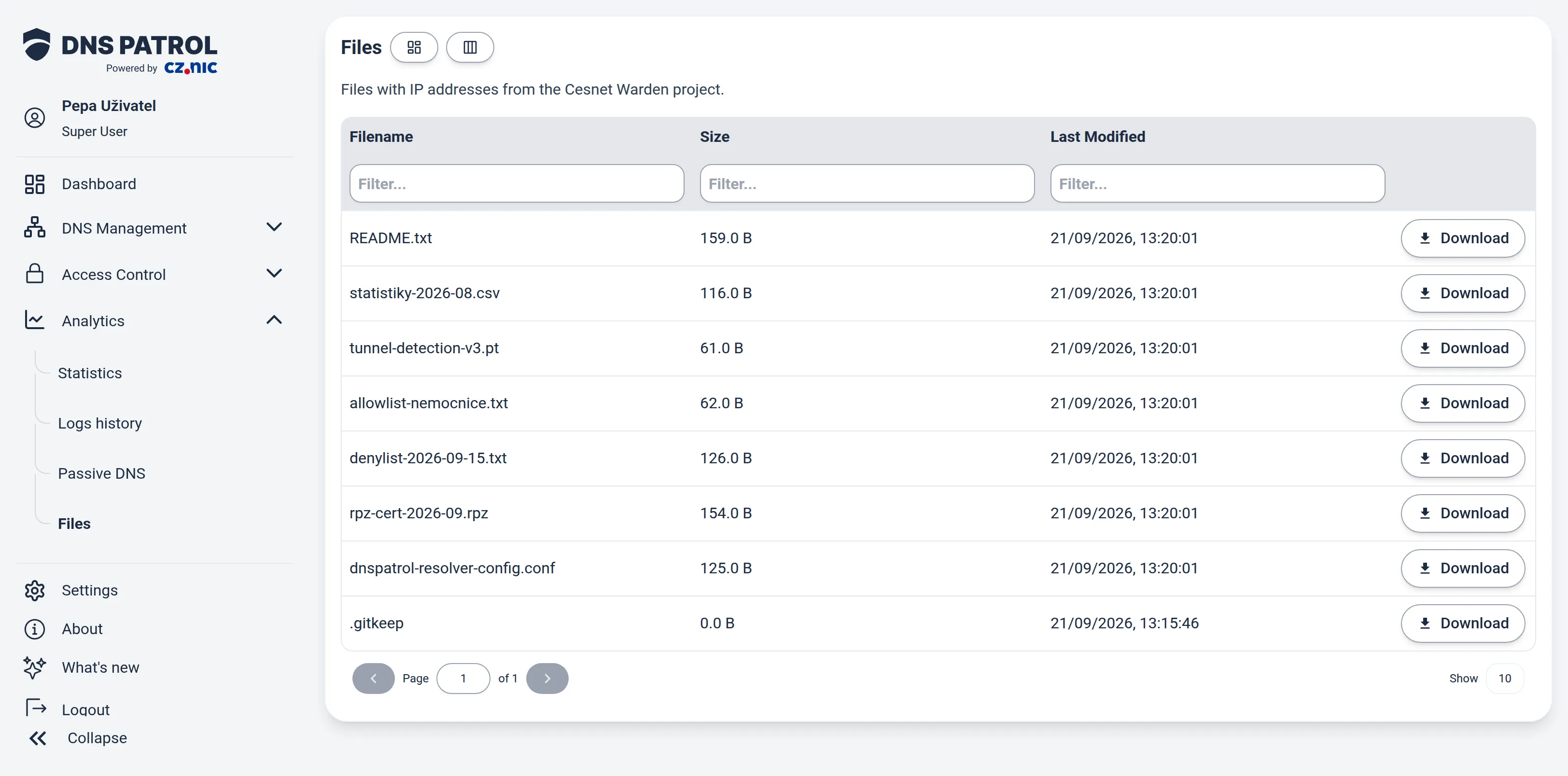Click the Filename column header

381,137
